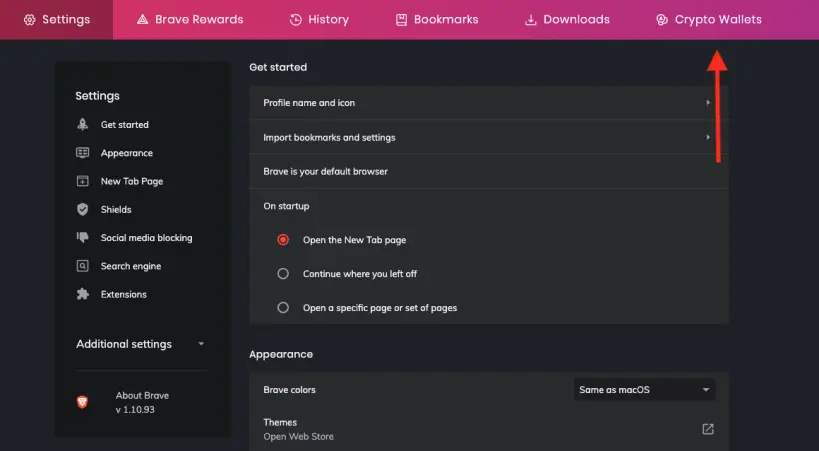Viewport: 819px width, 451px height.
Task: Click the On startup label
Action: coord(286,206)
